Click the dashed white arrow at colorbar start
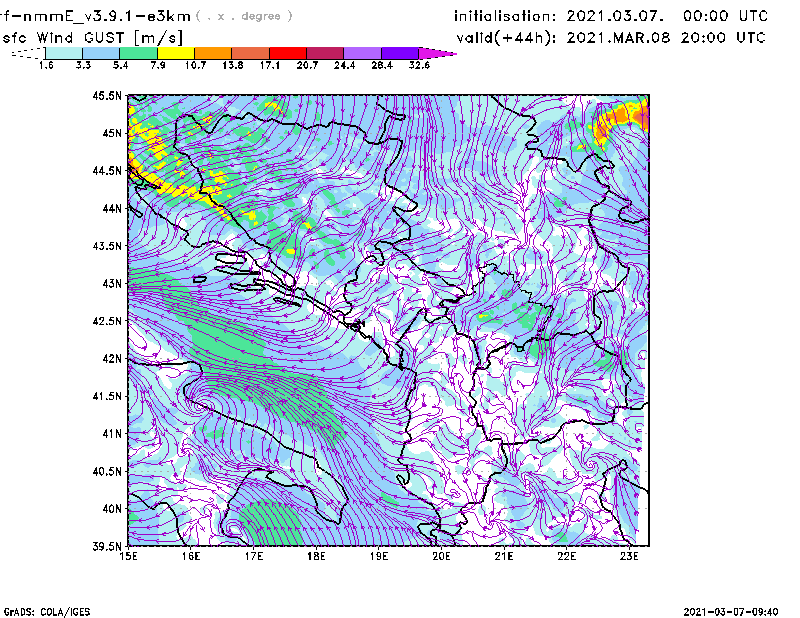The image size is (800, 618). (x=28, y=53)
